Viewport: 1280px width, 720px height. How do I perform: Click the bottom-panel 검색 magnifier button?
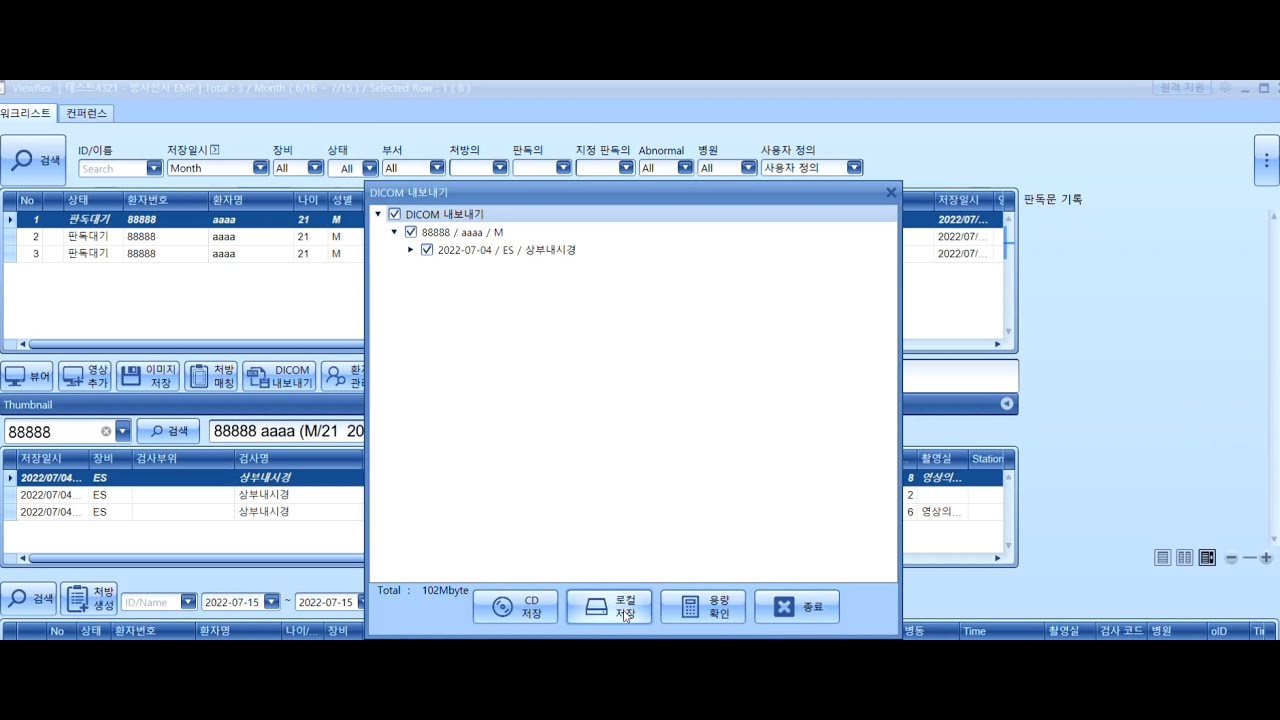pyautogui.click(x=29, y=599)
